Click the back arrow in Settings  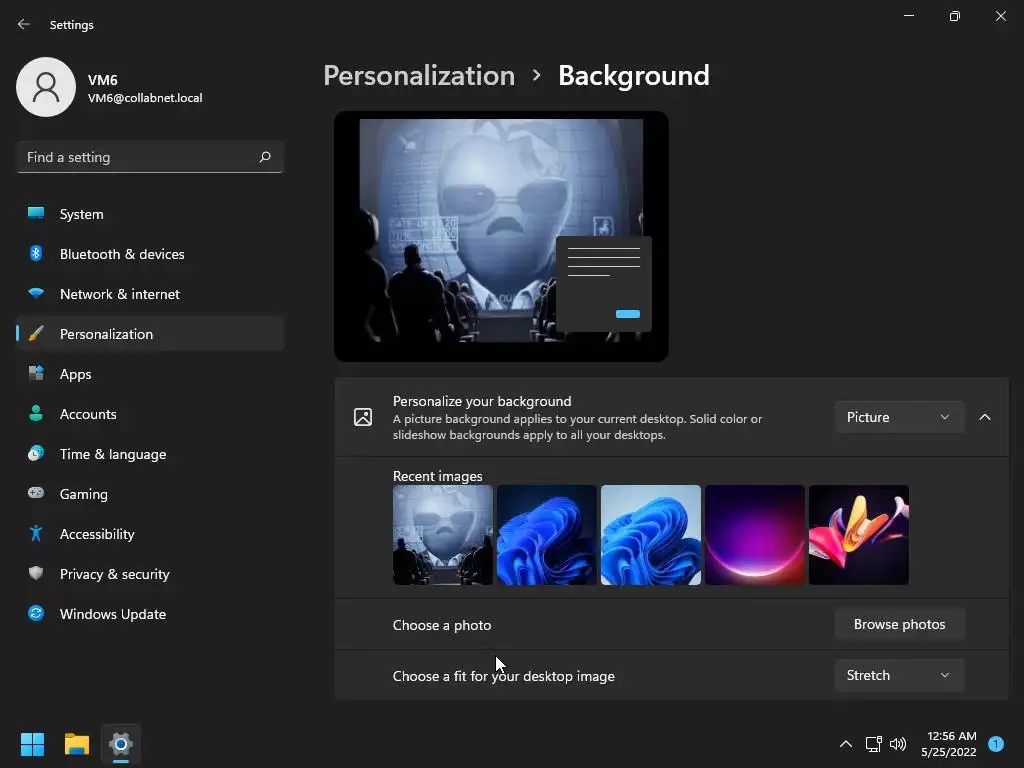[x=24, y=24]
